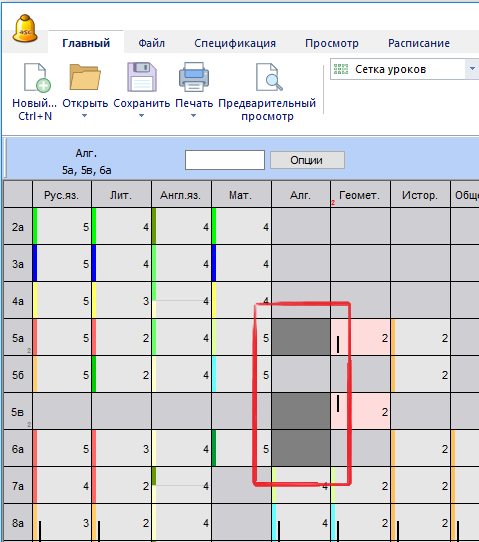
Task: Click the Печать printer icon
Action: (x=194, y=77)
